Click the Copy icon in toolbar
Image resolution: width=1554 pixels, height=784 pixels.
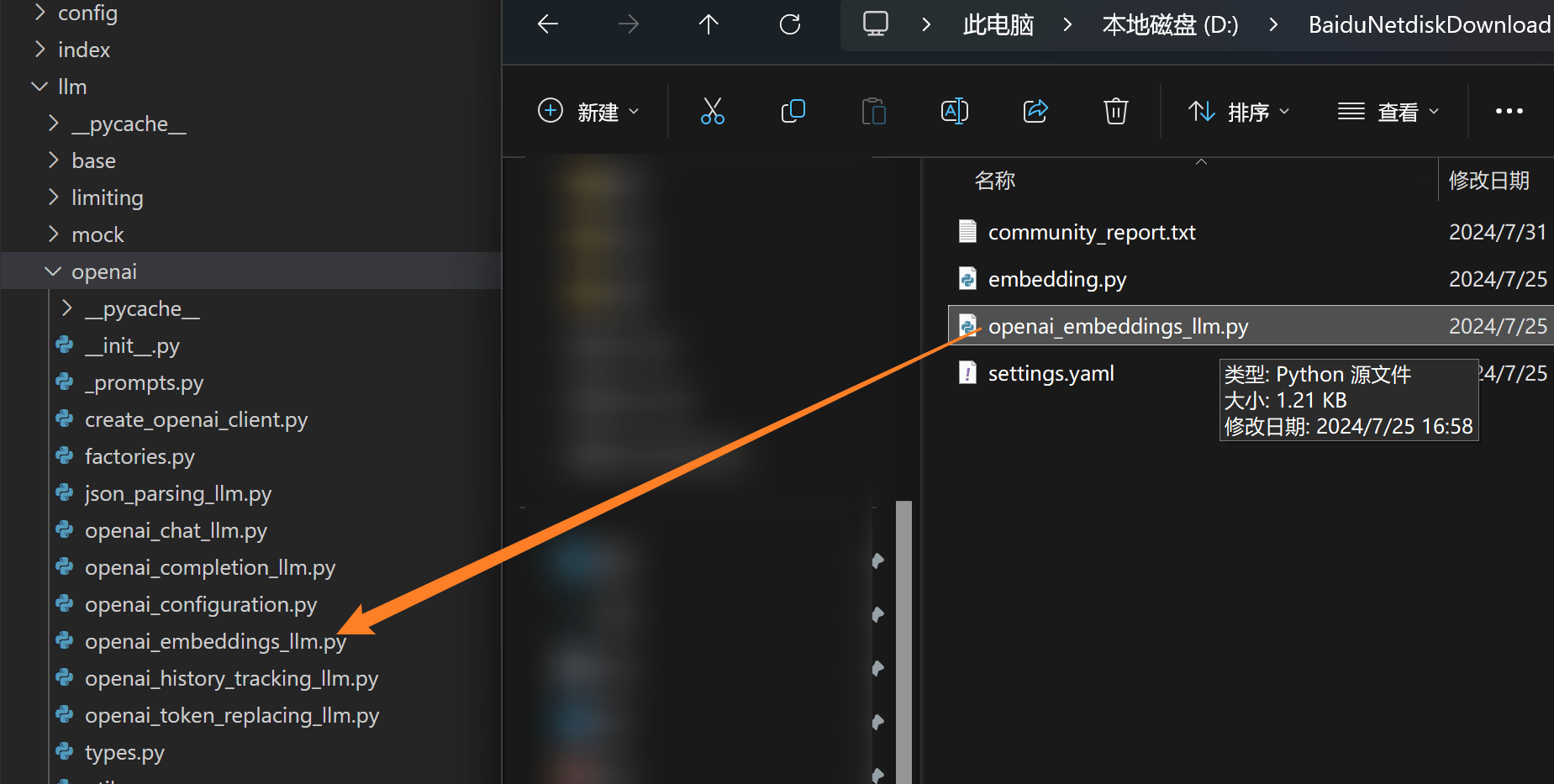793,111
